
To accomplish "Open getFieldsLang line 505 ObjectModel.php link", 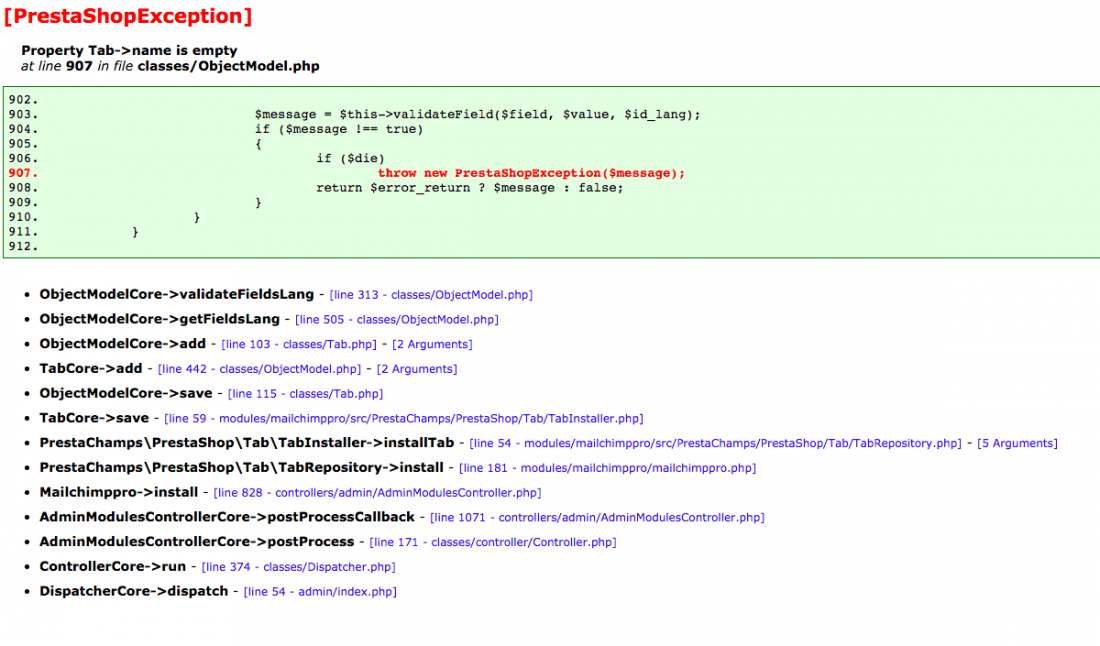I will coord(396,320).
